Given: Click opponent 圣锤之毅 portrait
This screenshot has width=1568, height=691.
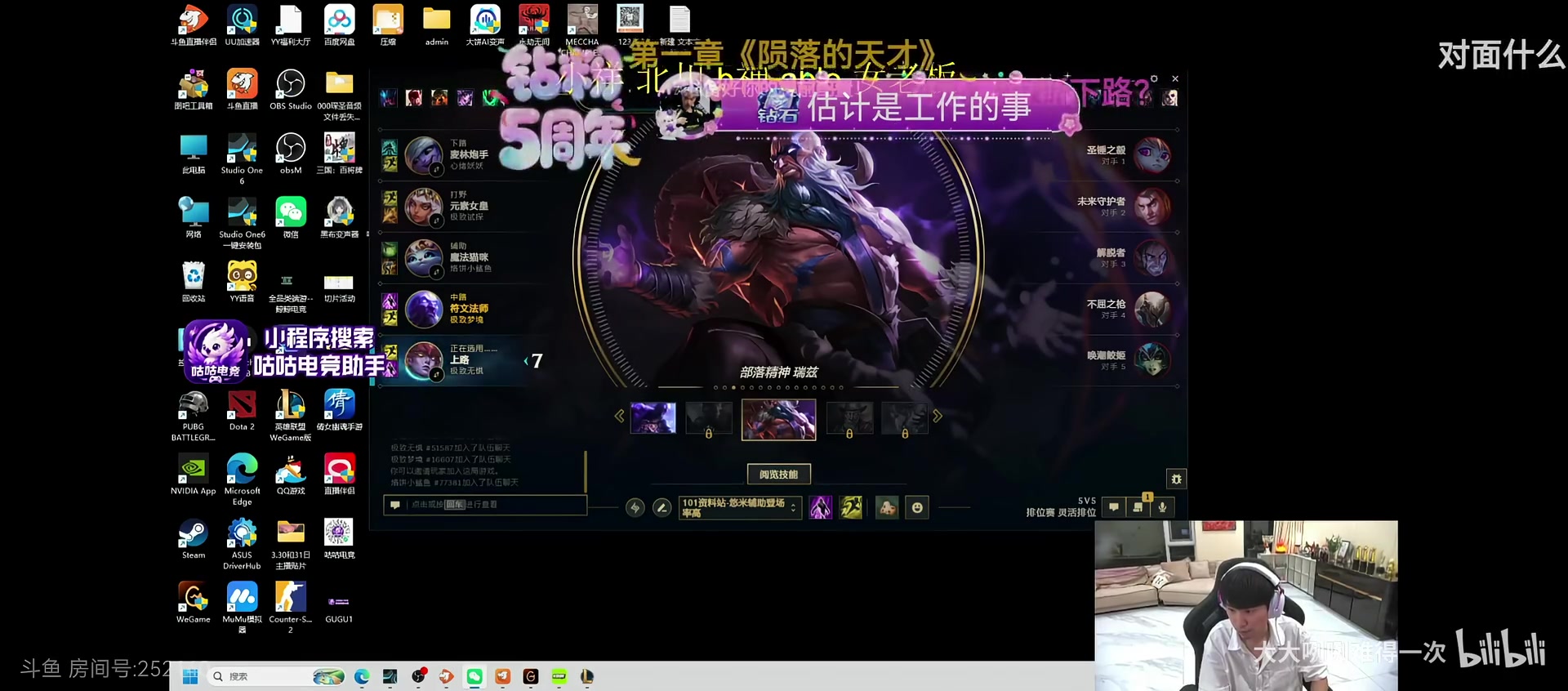Looking at the screenshot, I should 1152,155.
